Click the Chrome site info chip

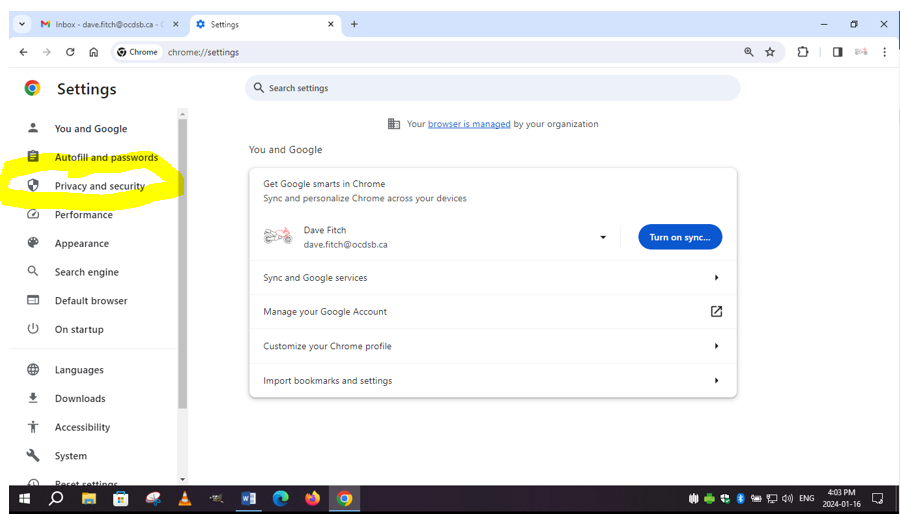[x=137, y=52]
